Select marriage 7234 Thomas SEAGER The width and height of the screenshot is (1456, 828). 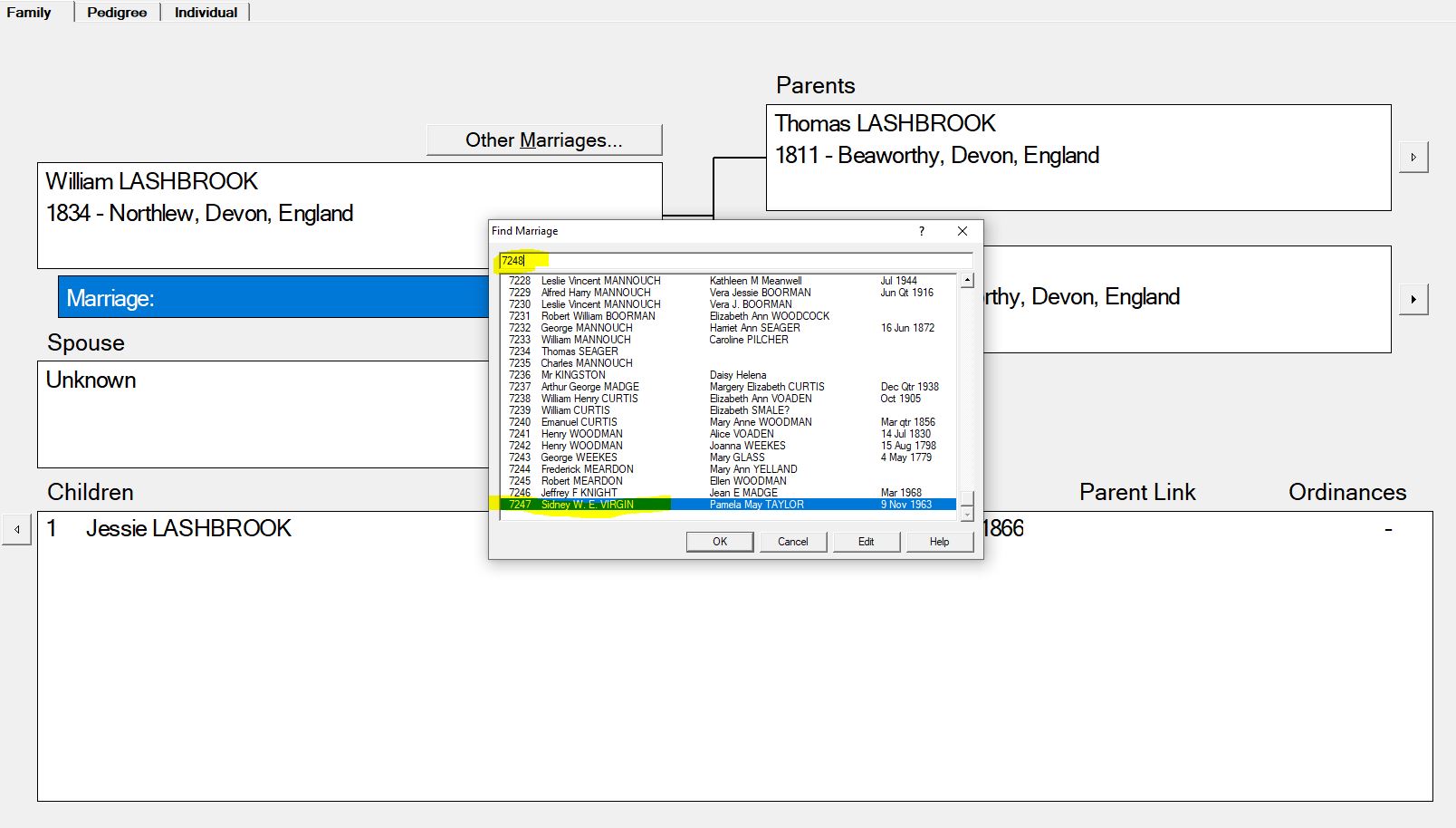[x=728, y=351]
